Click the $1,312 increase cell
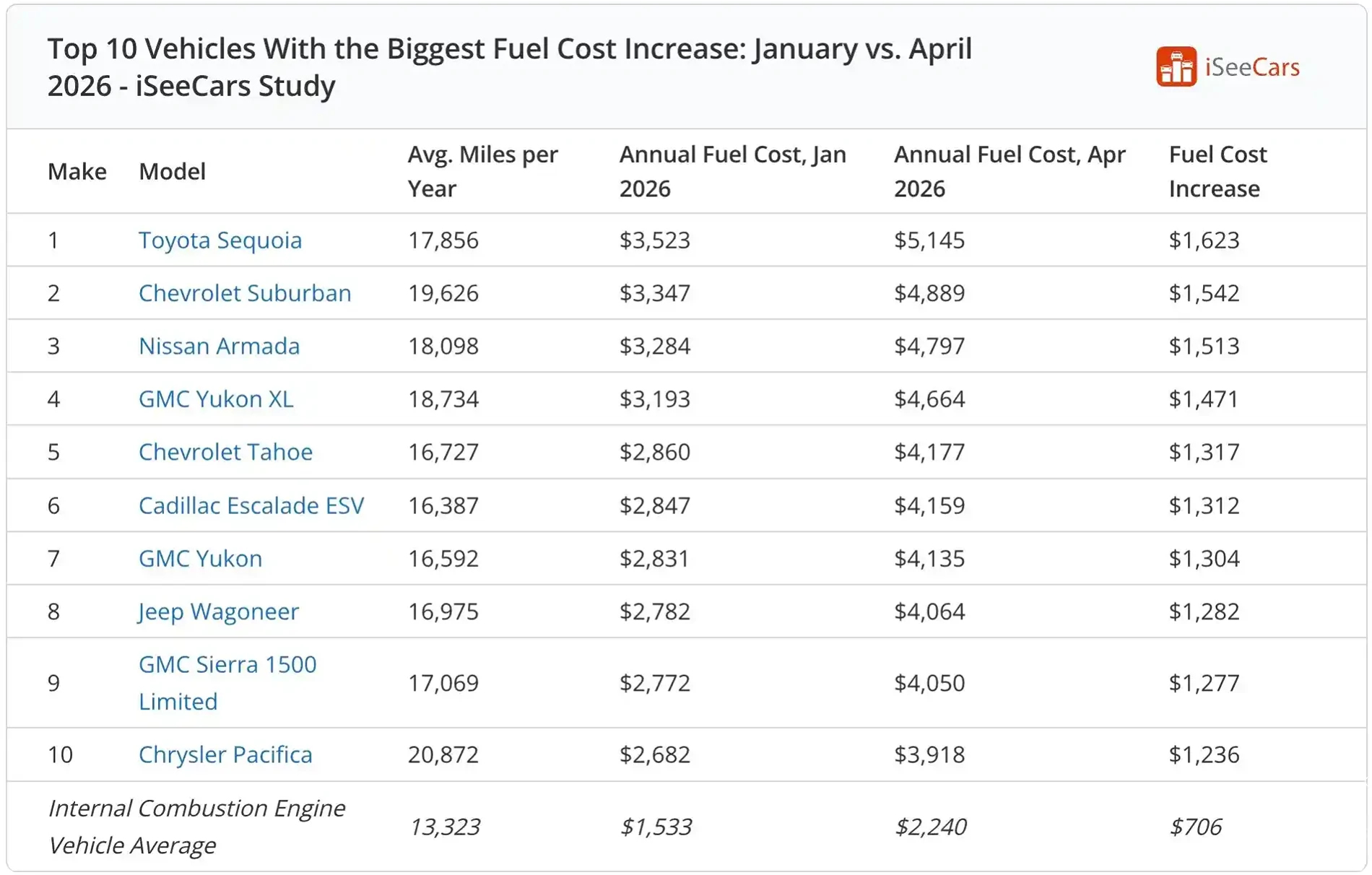 [x=1204, y=505]
